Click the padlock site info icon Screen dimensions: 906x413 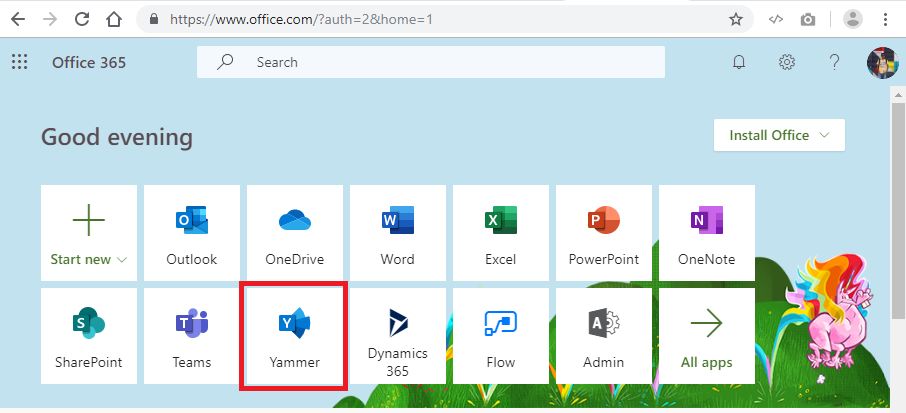coord(154,19)
